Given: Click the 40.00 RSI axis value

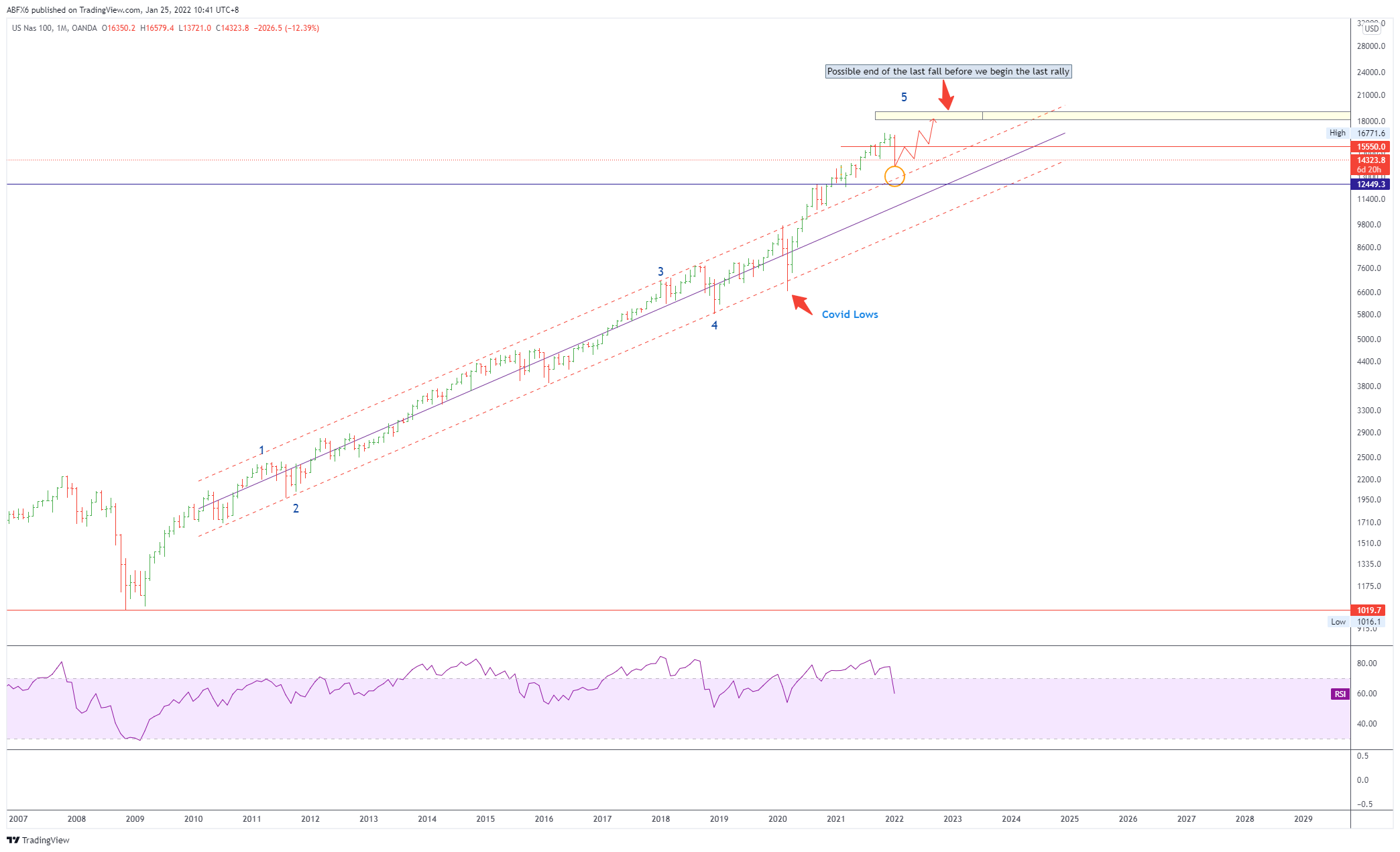Looking at the screenshot, I should (1366, 724).
